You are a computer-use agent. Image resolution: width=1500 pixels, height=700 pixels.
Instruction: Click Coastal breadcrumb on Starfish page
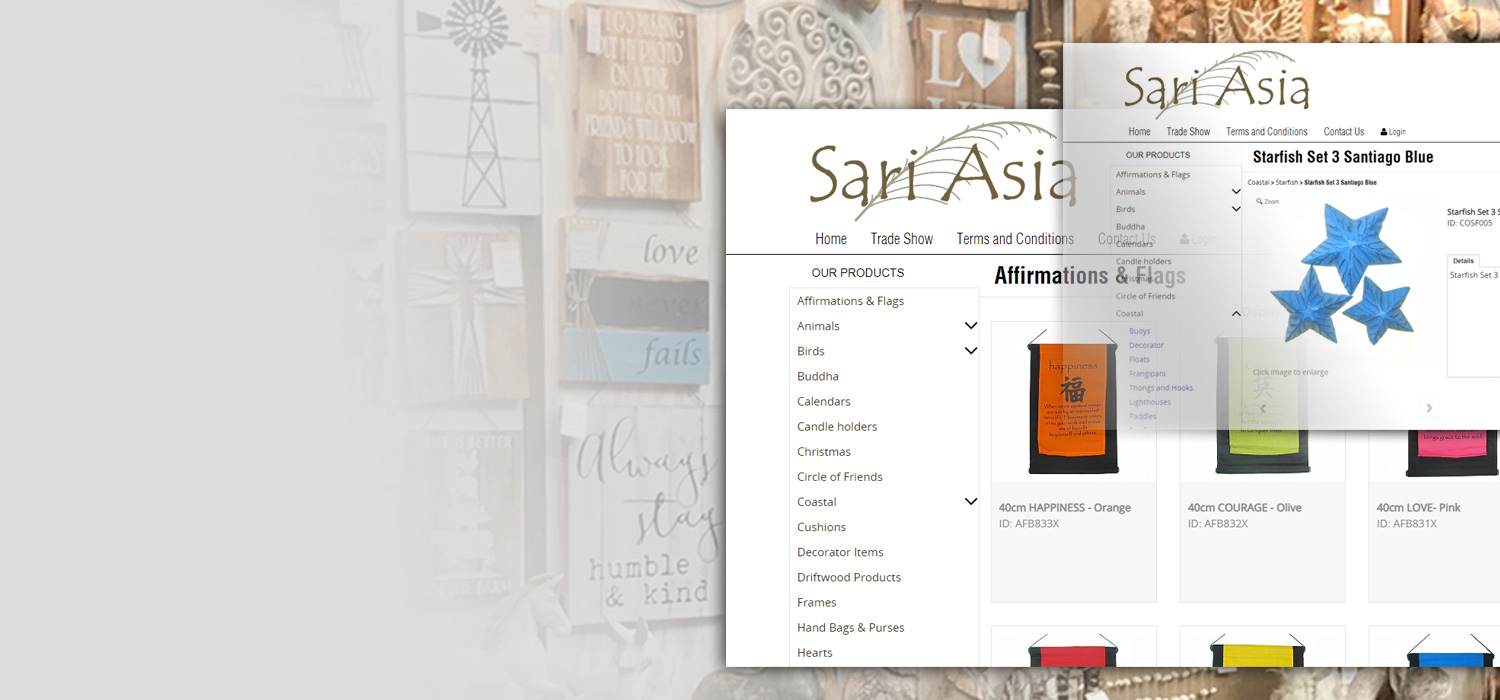coord(1258,183)
